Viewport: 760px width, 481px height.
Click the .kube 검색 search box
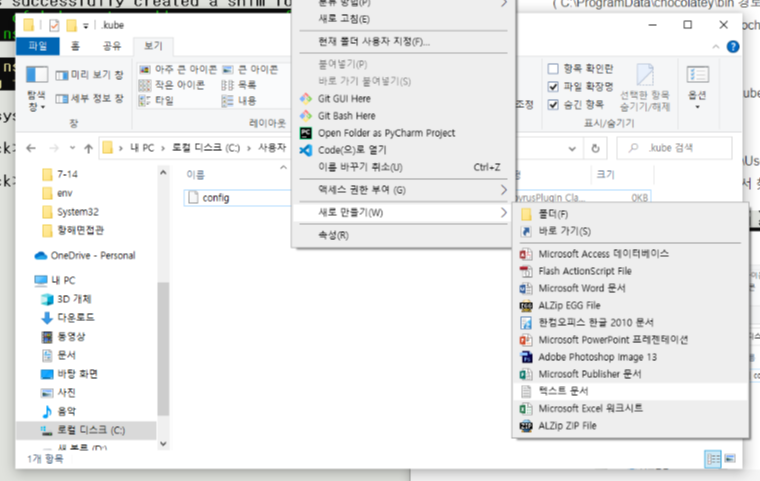coord(674,148)
